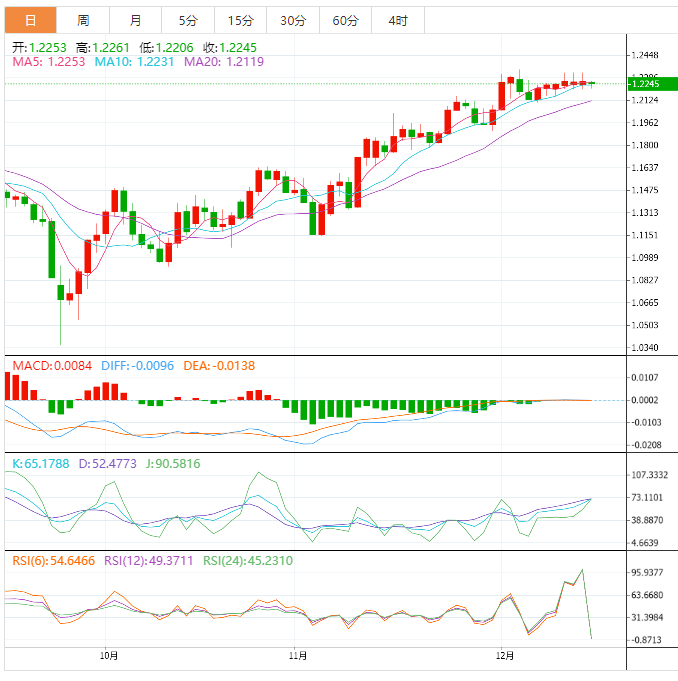
Task: Click the opening price 开:1.2253 value
Action: 39,47
